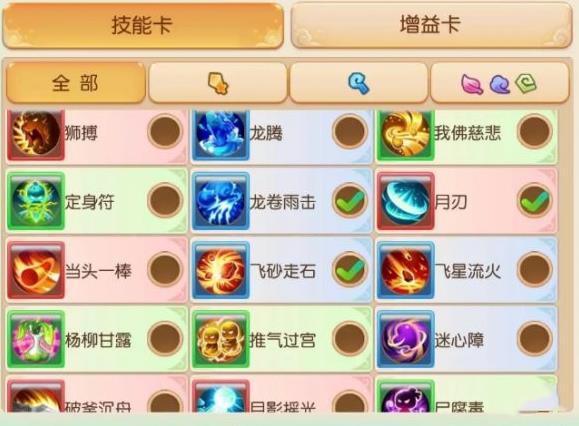The width and height of the screenshot is (579, 426).
Task: Check the 狮搏 selection circle
Action: 165,132
